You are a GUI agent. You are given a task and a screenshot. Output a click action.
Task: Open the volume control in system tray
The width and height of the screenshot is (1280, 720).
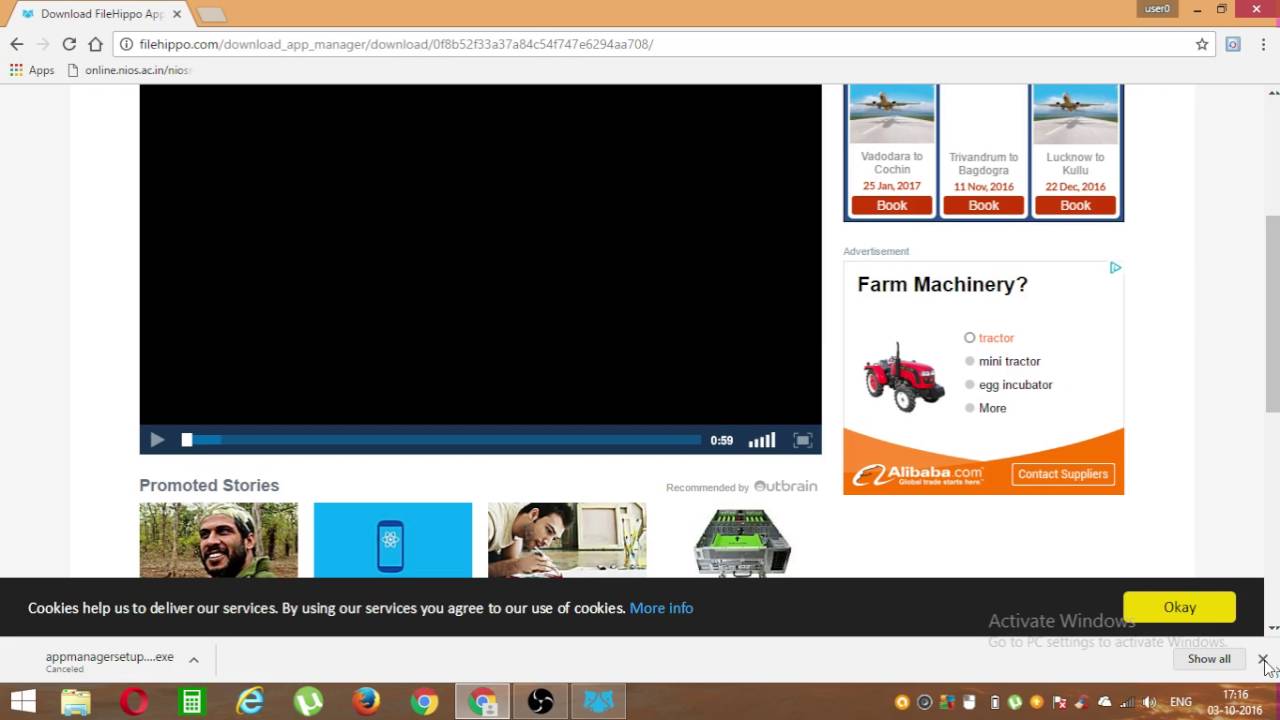click(1149, 702)
